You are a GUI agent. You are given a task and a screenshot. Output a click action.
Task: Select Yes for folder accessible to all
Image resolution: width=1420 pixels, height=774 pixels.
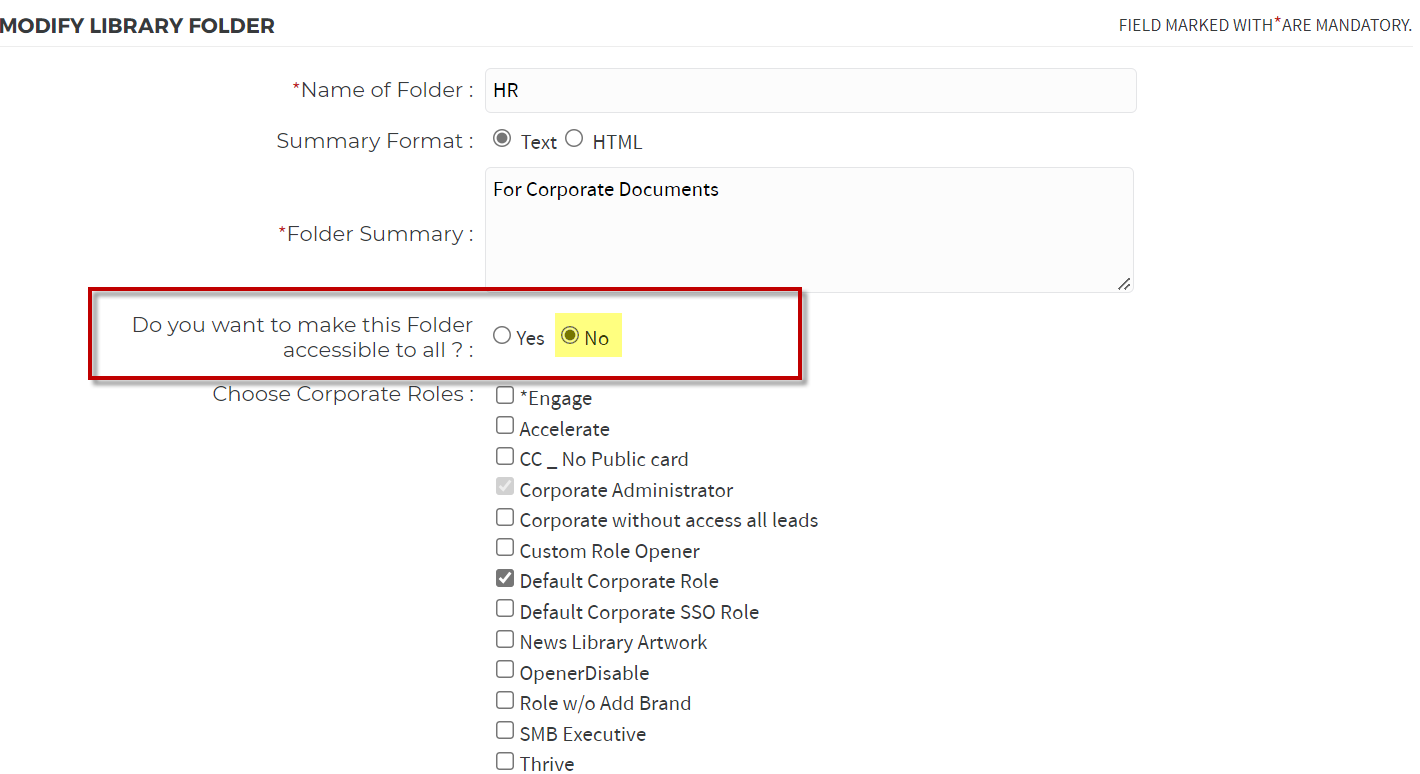click(x=502, y=336)
